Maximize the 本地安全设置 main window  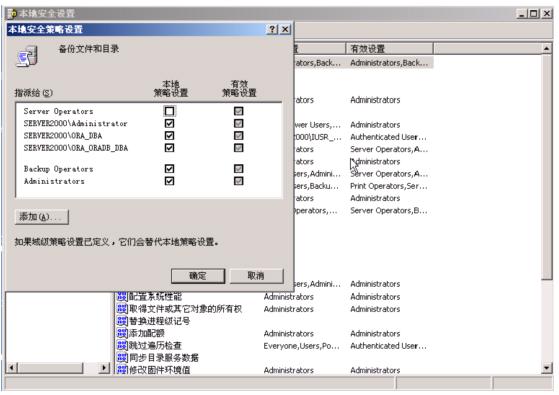(533, 14)
